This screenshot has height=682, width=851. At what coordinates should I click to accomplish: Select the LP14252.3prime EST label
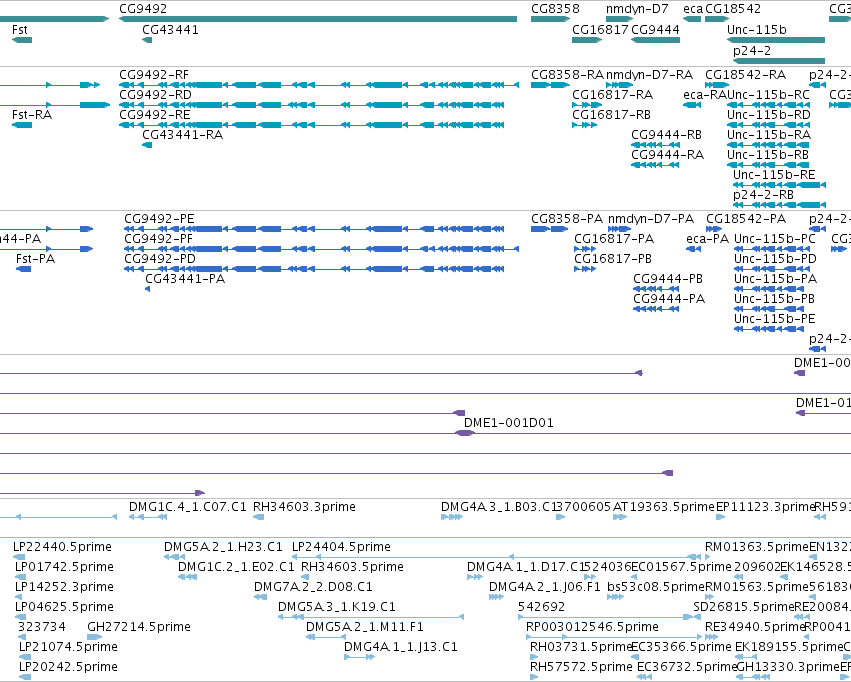tap(65, 587)
